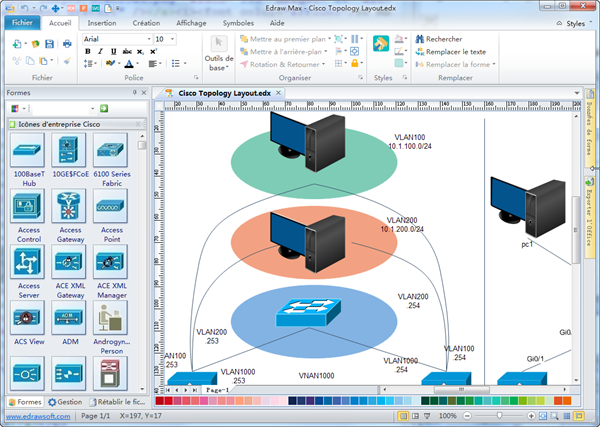
Task: Switch to the Symboles ribbon tab
Action: (238, 21)
